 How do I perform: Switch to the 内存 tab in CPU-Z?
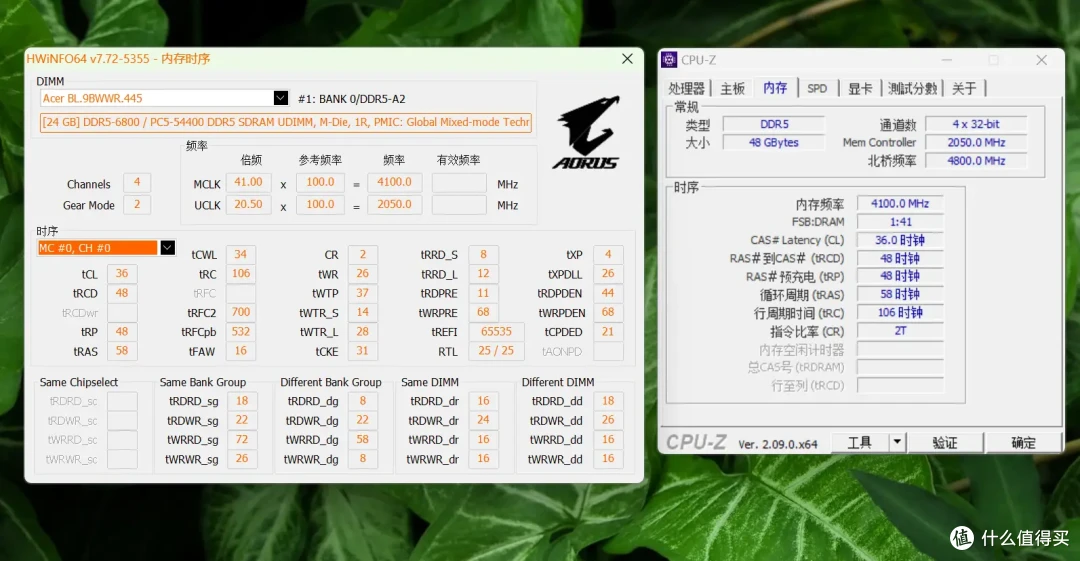tap(775, 88)
